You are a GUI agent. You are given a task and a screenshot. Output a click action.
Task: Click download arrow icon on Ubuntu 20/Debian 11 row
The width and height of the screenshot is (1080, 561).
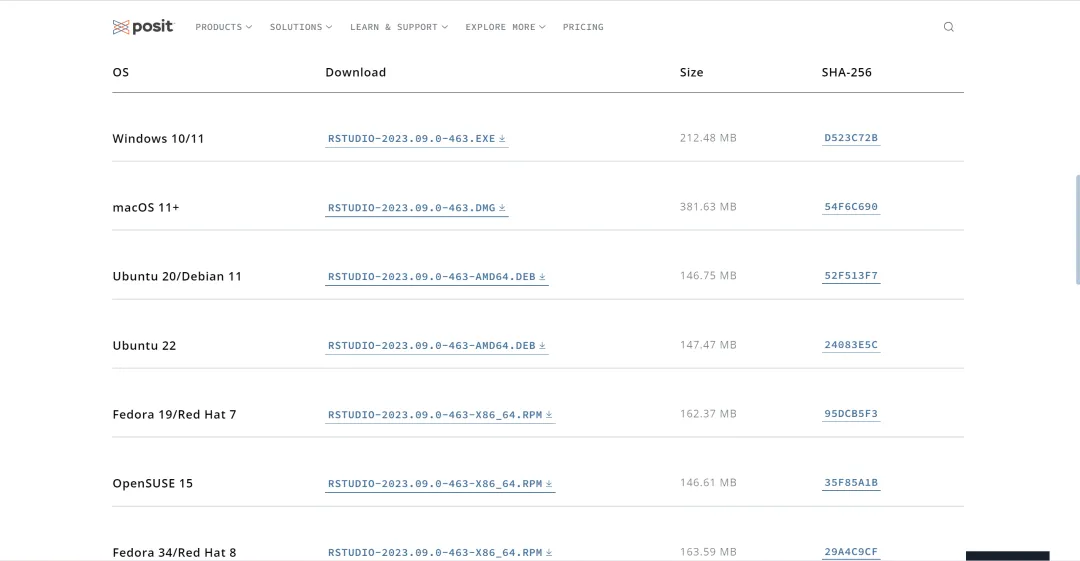tap(542, 276)
